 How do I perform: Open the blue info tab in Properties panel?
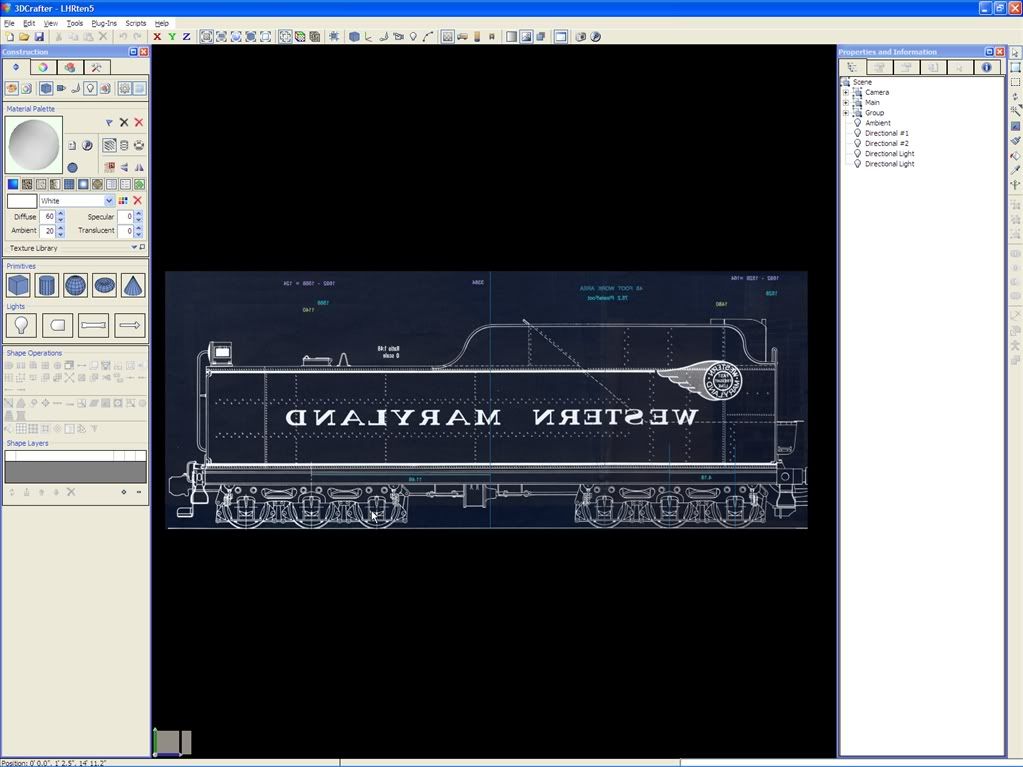(986, 67)
